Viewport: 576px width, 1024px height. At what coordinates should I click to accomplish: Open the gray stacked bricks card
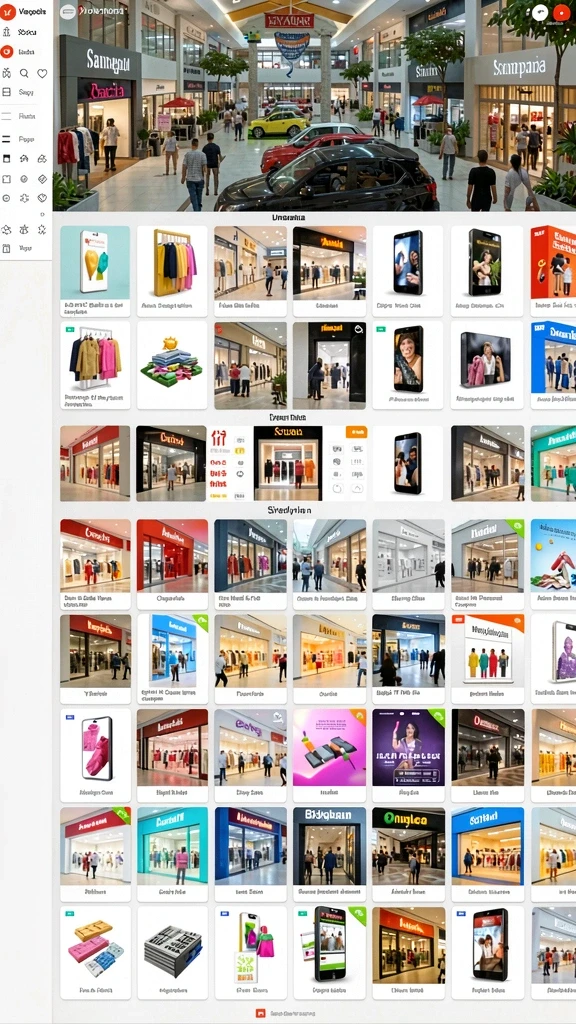coord(172,952)
